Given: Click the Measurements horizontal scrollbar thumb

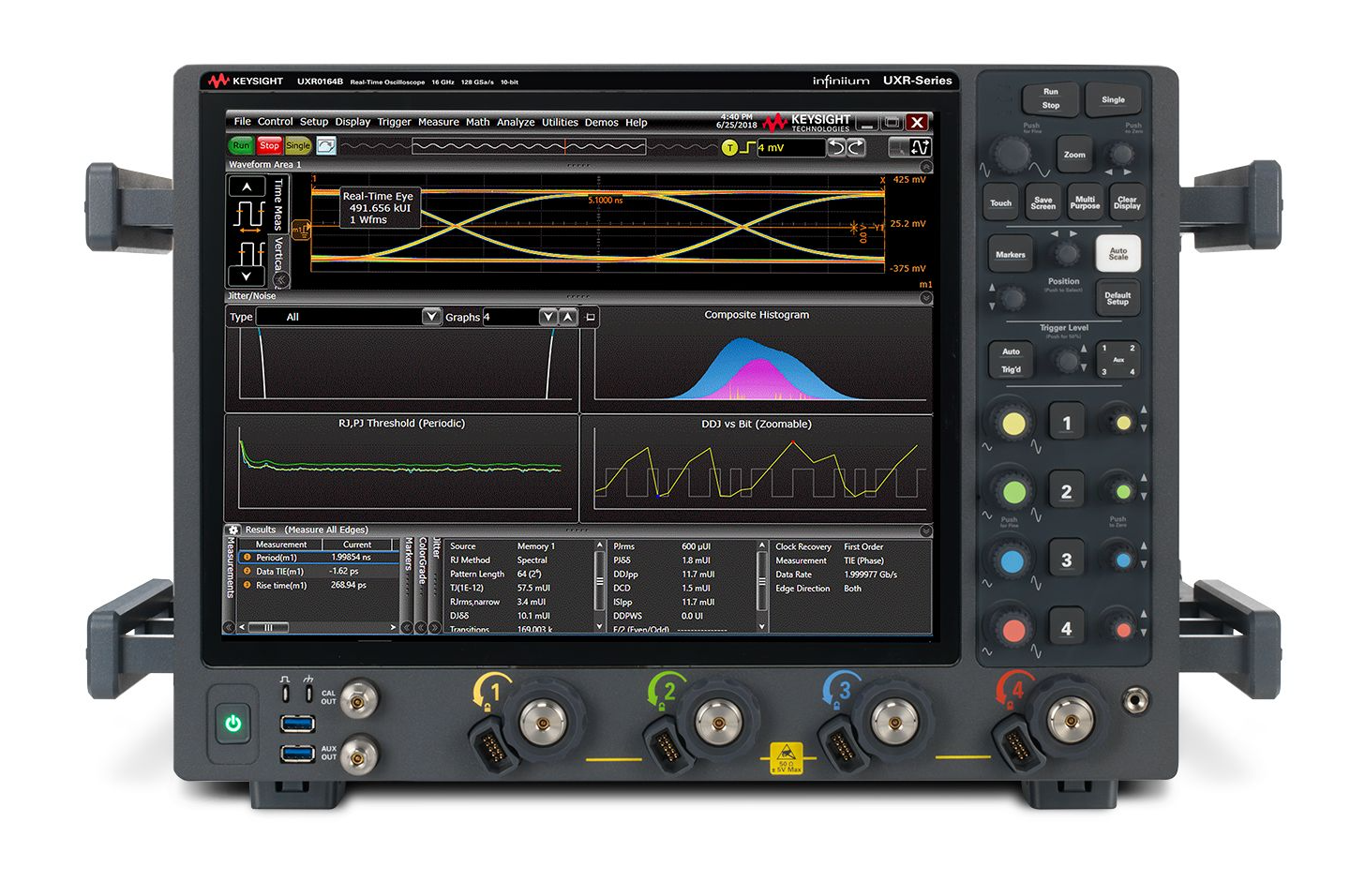Looking at the screenshot, I should click(x=268, y=628).
